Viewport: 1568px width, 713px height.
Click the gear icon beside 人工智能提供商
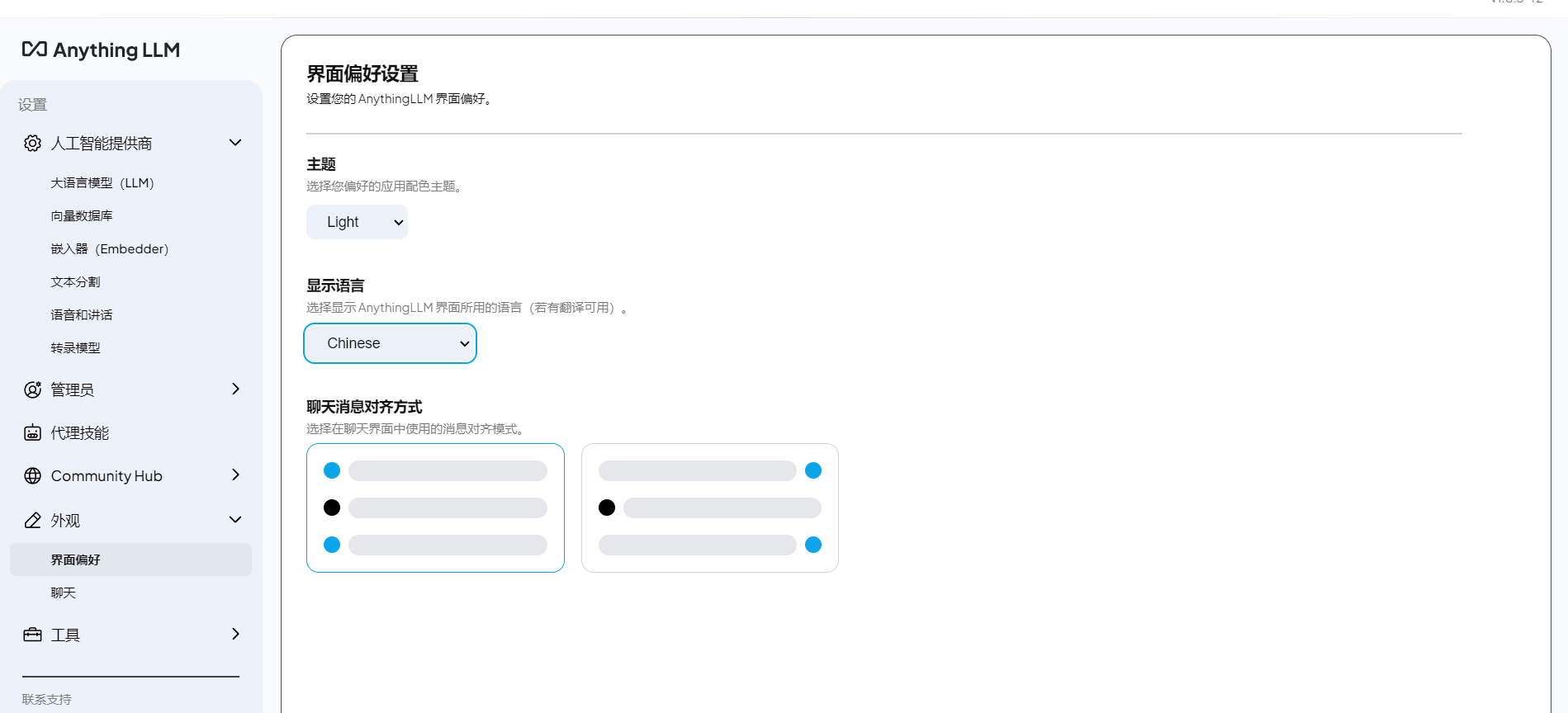tap(32, 144)
